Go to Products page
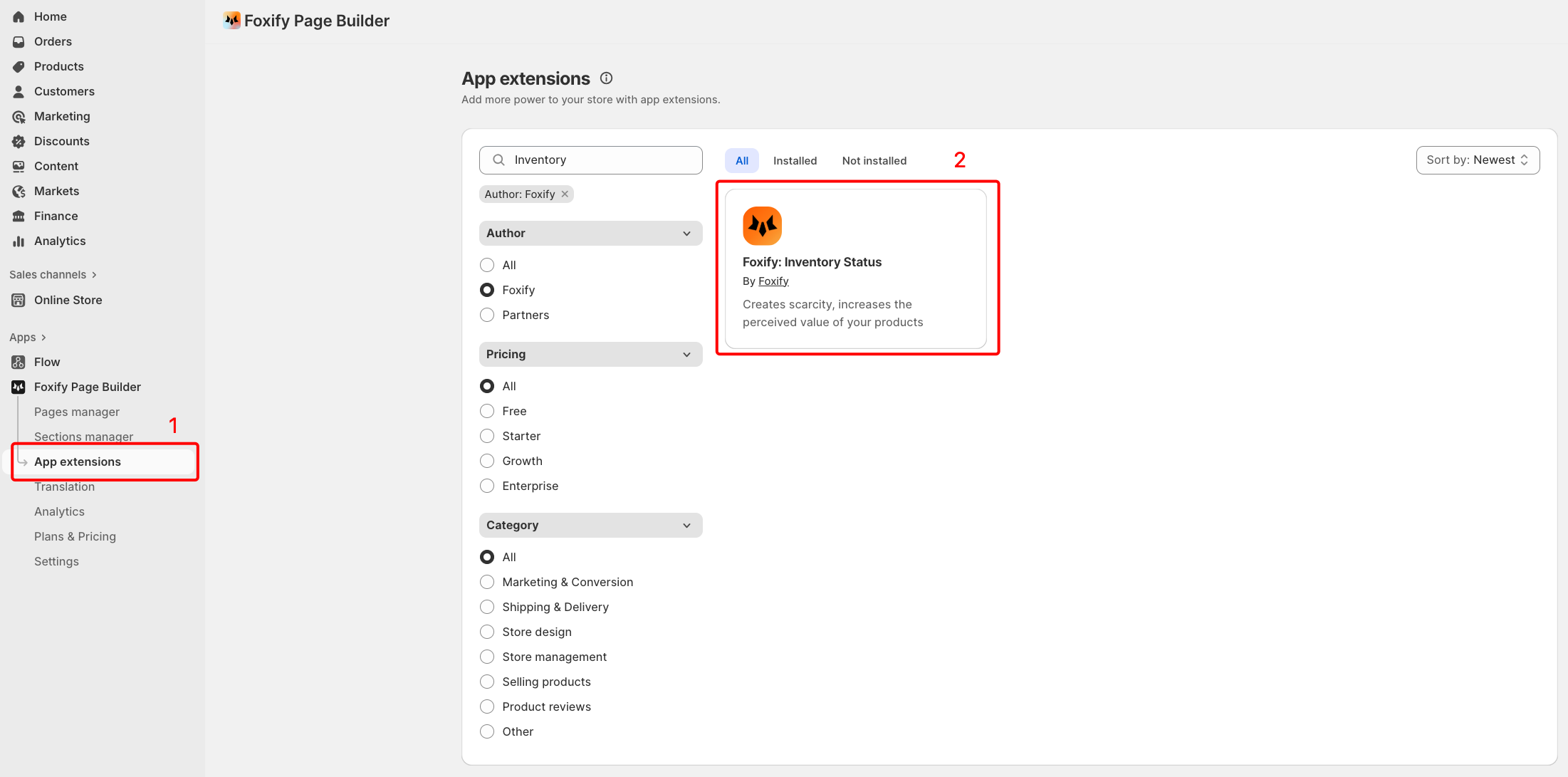The width and height of the screenshot is (1568, 777). pyautogui.click(x=59, y=66)
